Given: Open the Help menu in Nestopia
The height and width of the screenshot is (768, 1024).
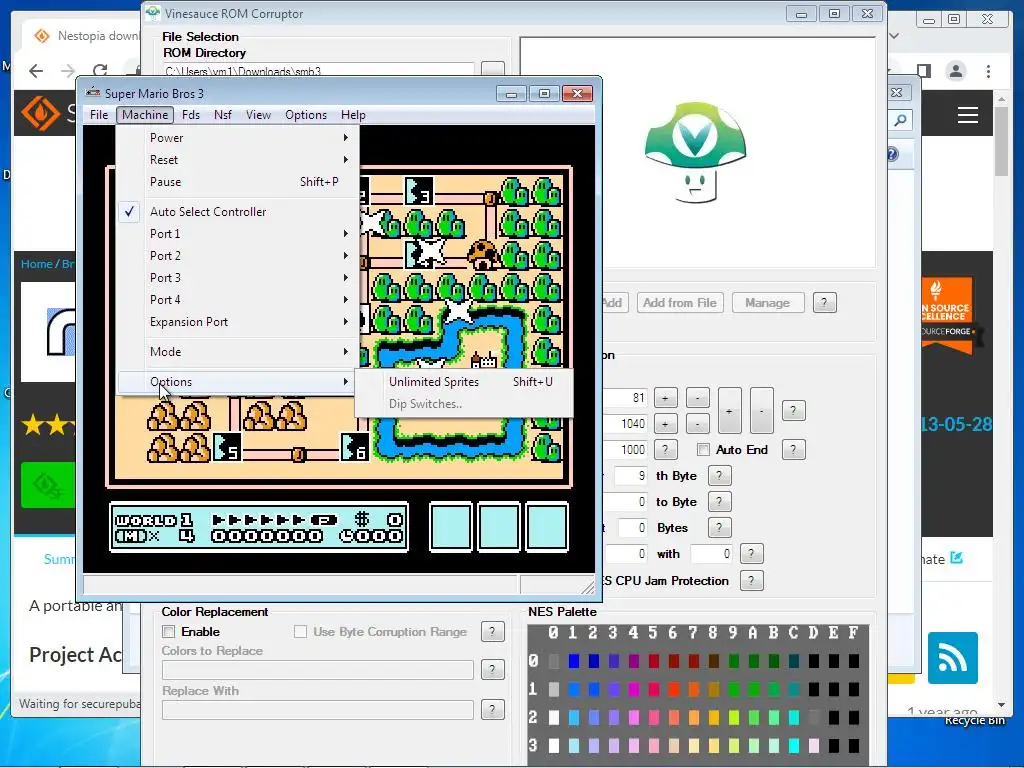Looking at the screenshot, I should click(353, 115).
